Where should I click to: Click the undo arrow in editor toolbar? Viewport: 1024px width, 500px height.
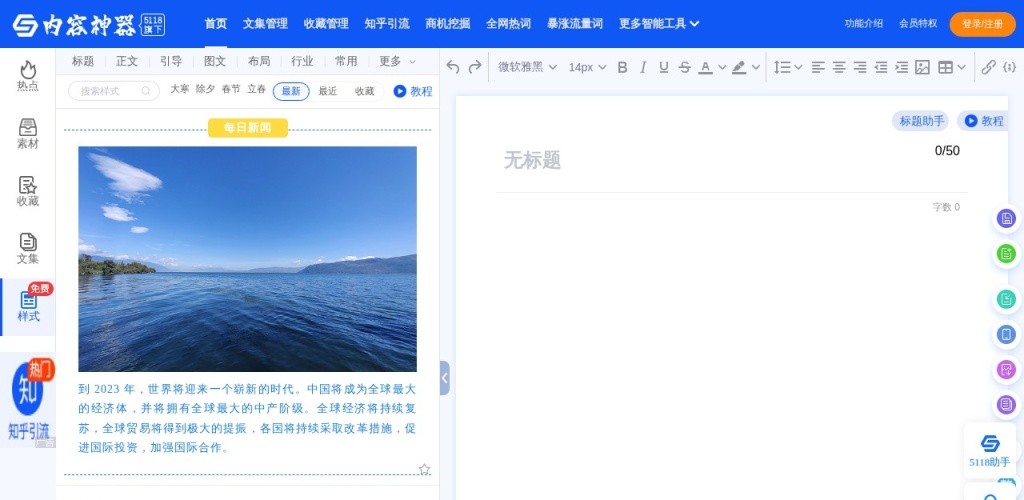[x=453, y=67]
